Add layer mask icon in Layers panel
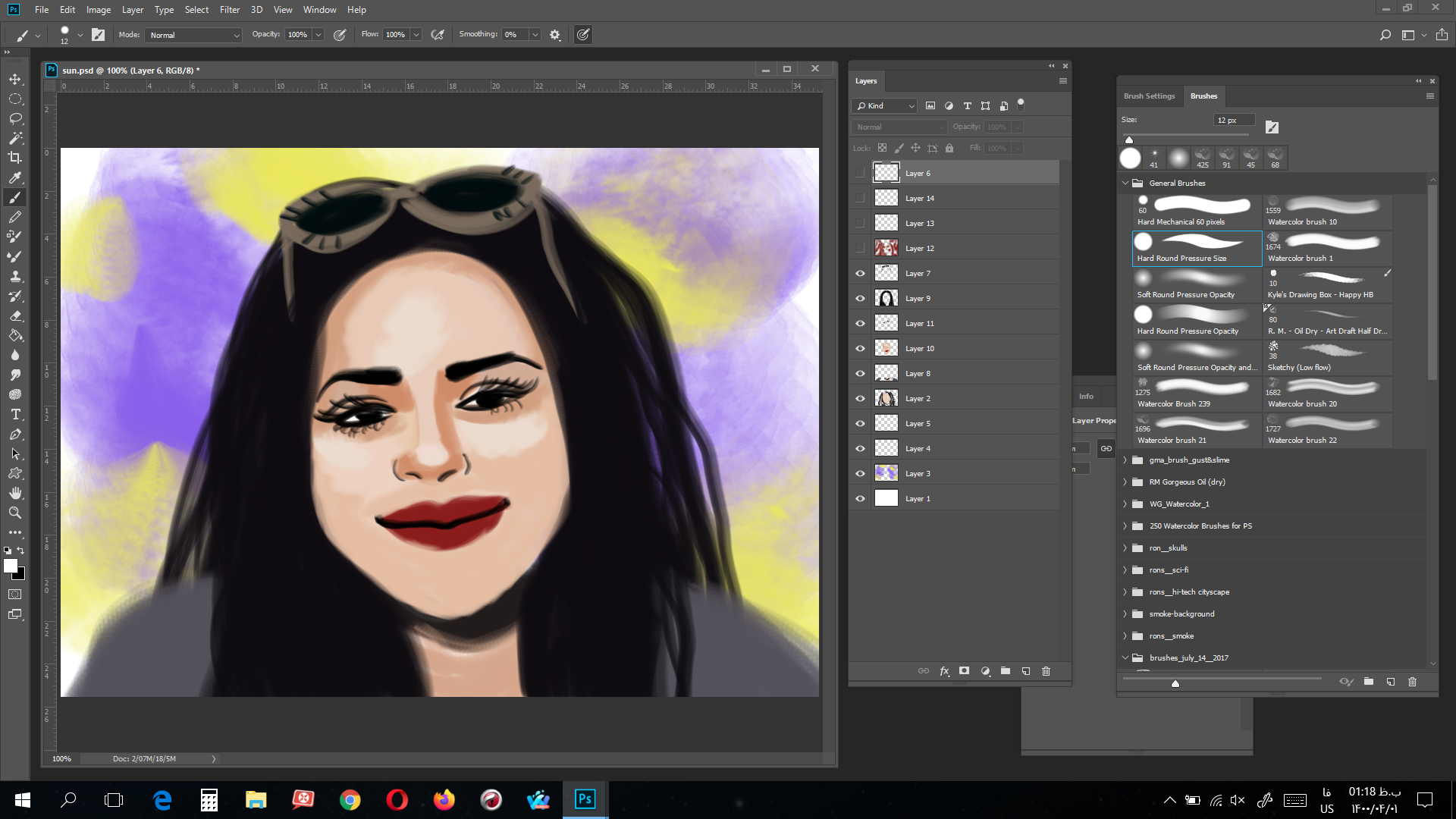 tap(964, 671)
